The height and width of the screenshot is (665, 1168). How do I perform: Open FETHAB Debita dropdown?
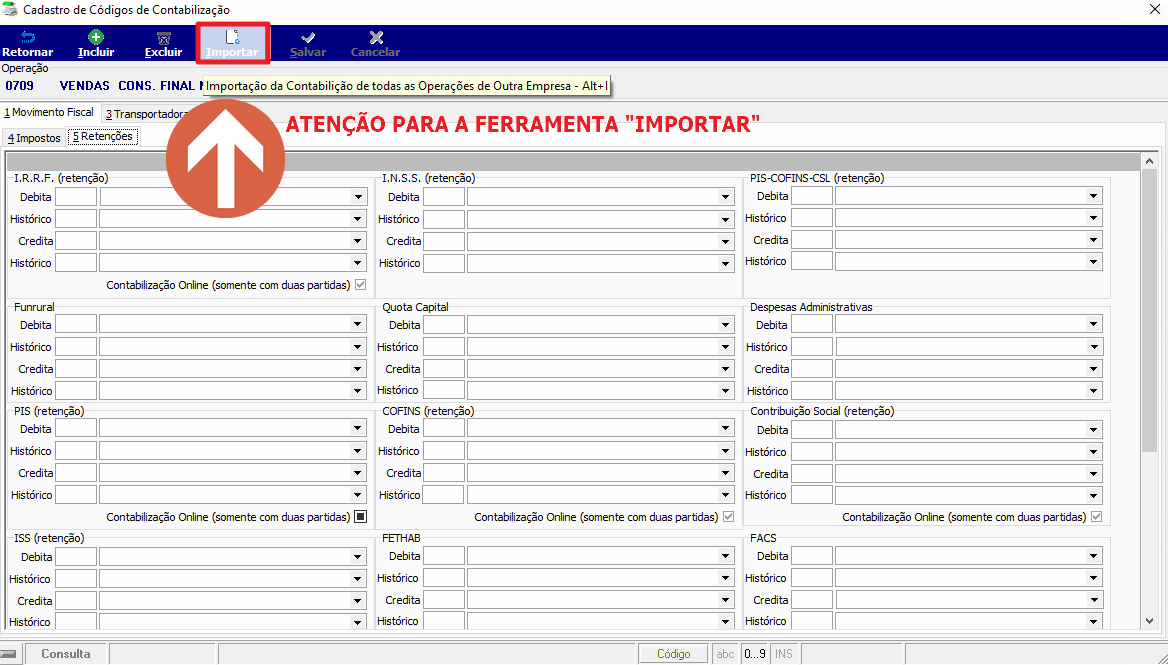(726, 556)
